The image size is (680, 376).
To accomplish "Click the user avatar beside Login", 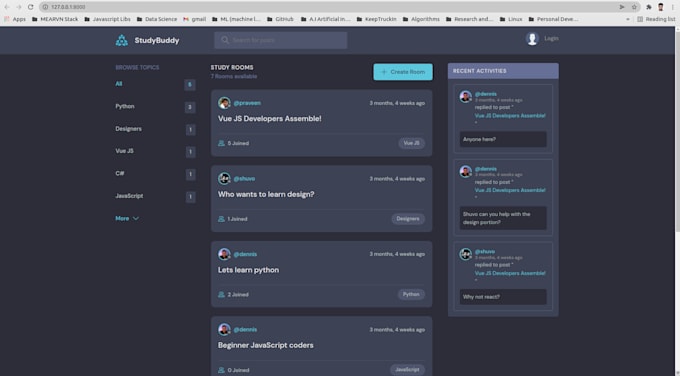I will pyautogui.click(x=532, y=39).
